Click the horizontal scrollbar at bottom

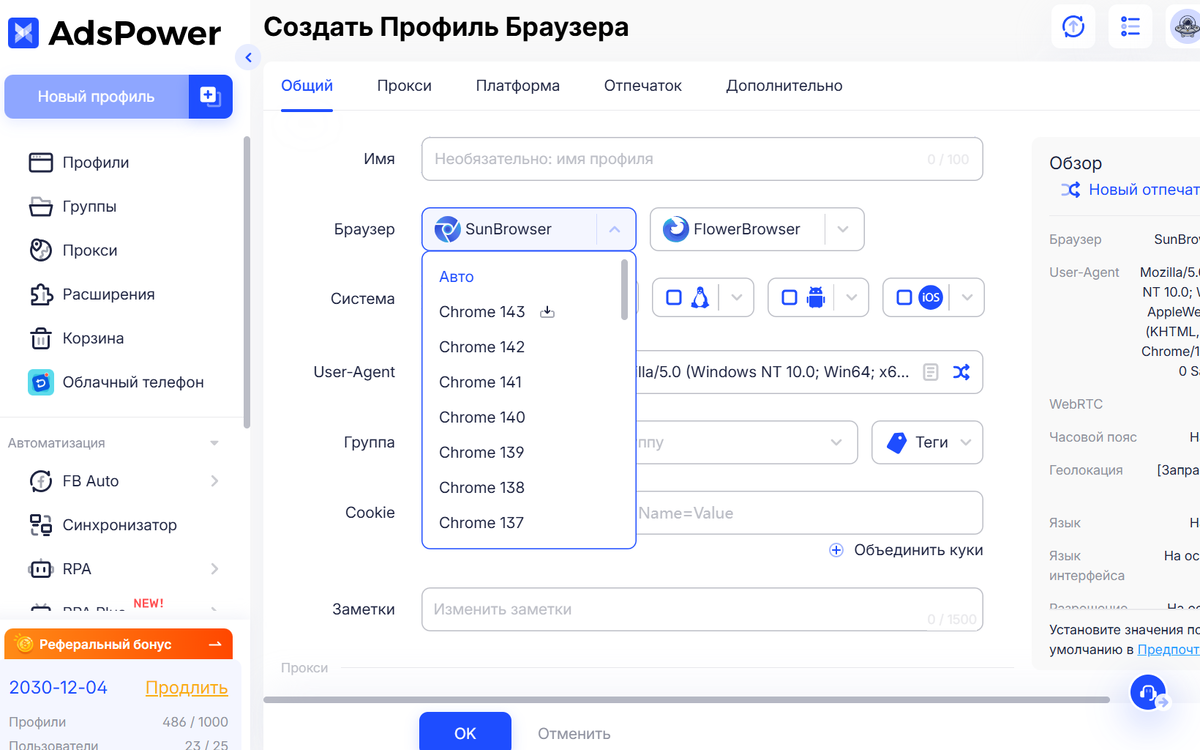point(686,700)
